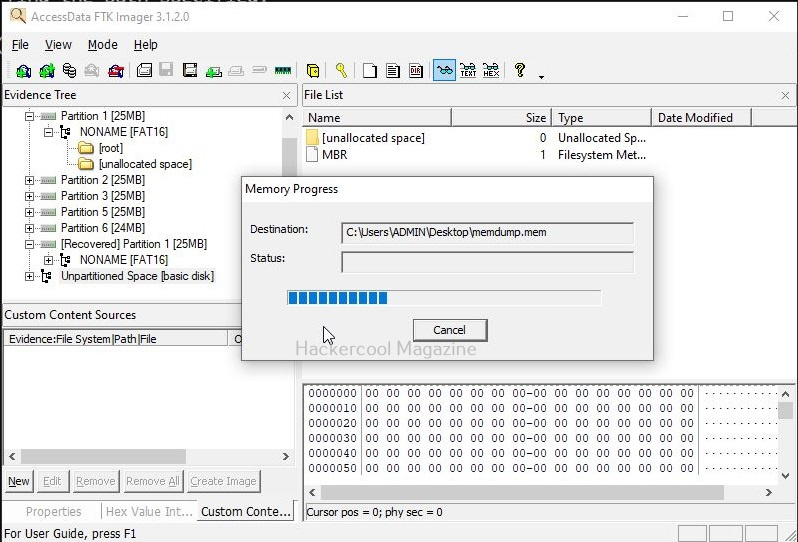Click the memory capture progress bar
798x542 pixels.
click(x=444, y=298)
